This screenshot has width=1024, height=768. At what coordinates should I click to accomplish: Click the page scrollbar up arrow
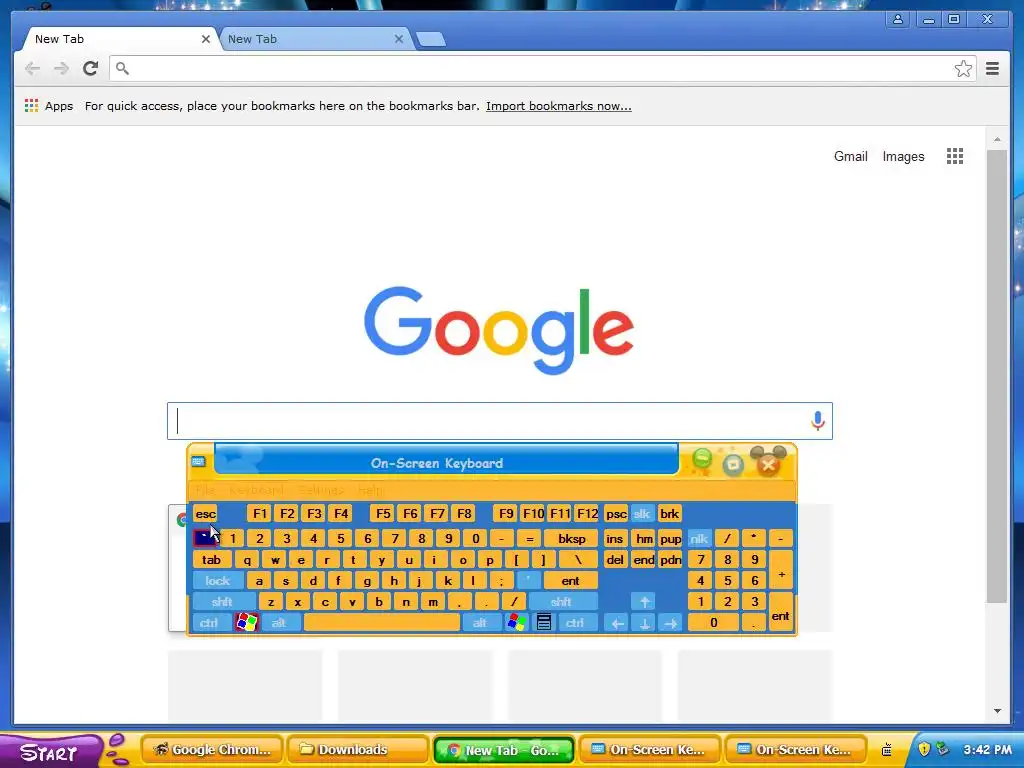[x=997, y=140]
